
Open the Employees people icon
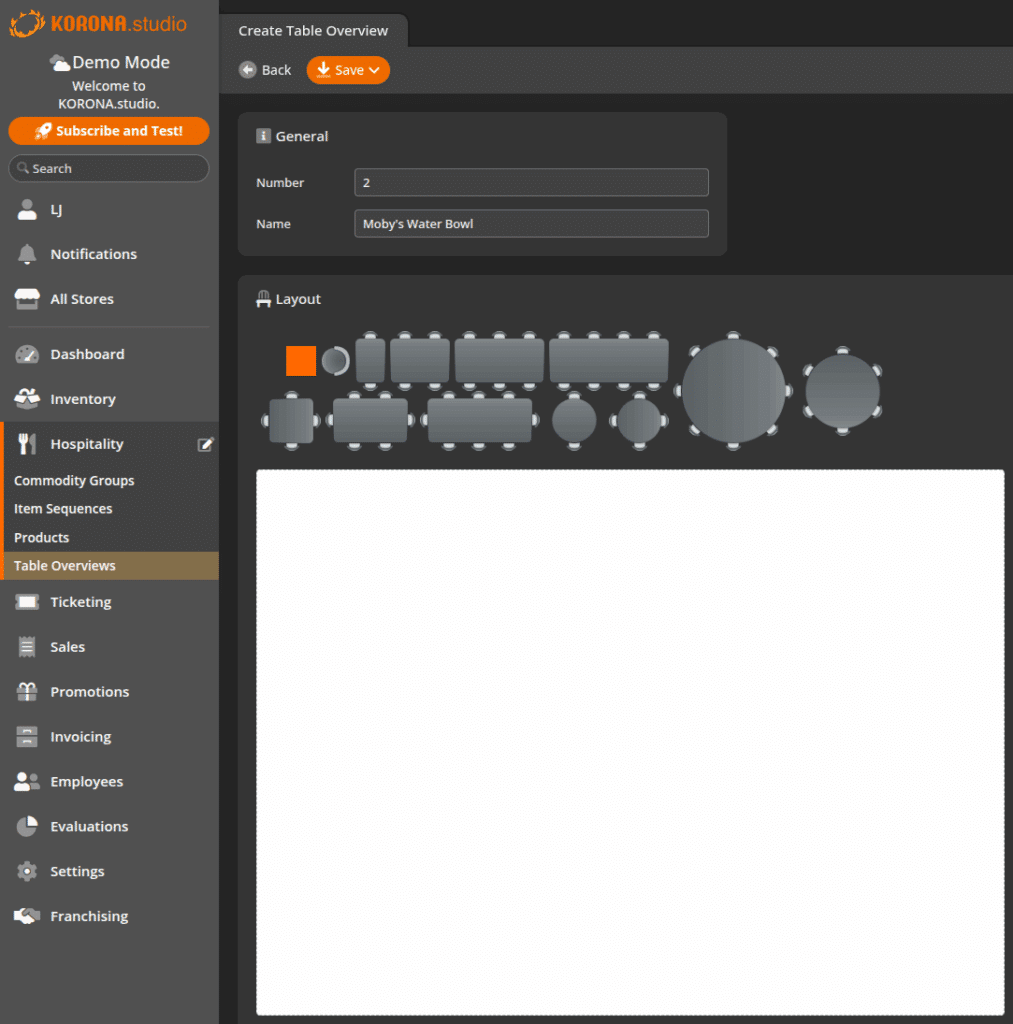[x=27, y=782]
